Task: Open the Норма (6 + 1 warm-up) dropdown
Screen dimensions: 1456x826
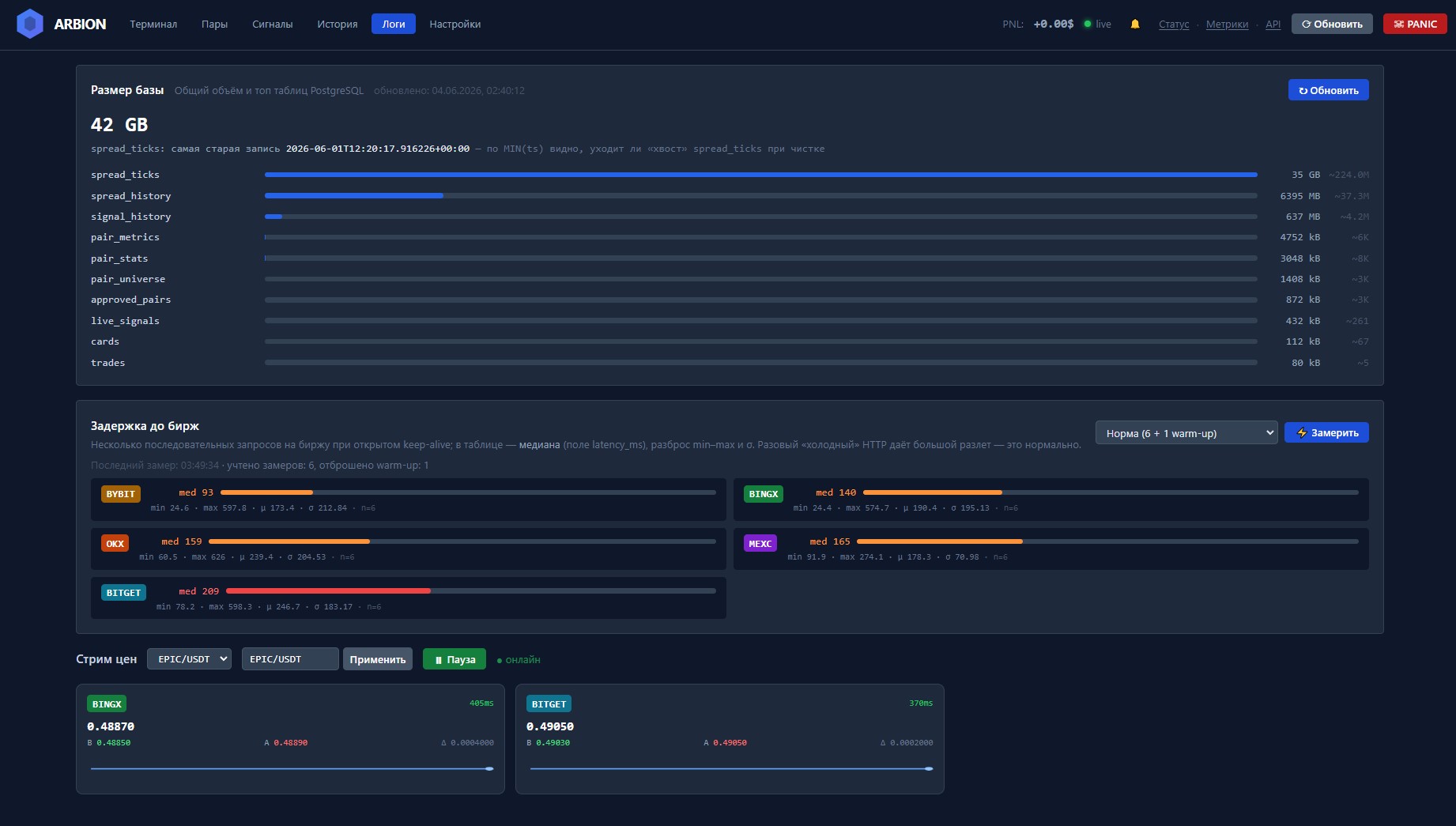Action: [x=1186, y=432]
